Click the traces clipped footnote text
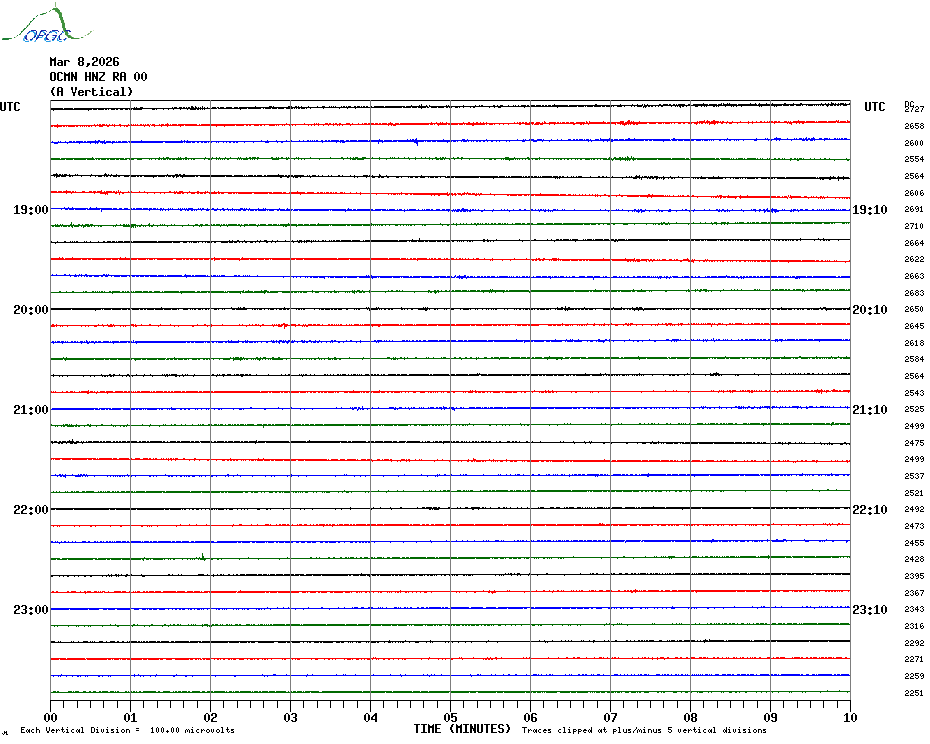930x744 pixels. coord(644,730)
